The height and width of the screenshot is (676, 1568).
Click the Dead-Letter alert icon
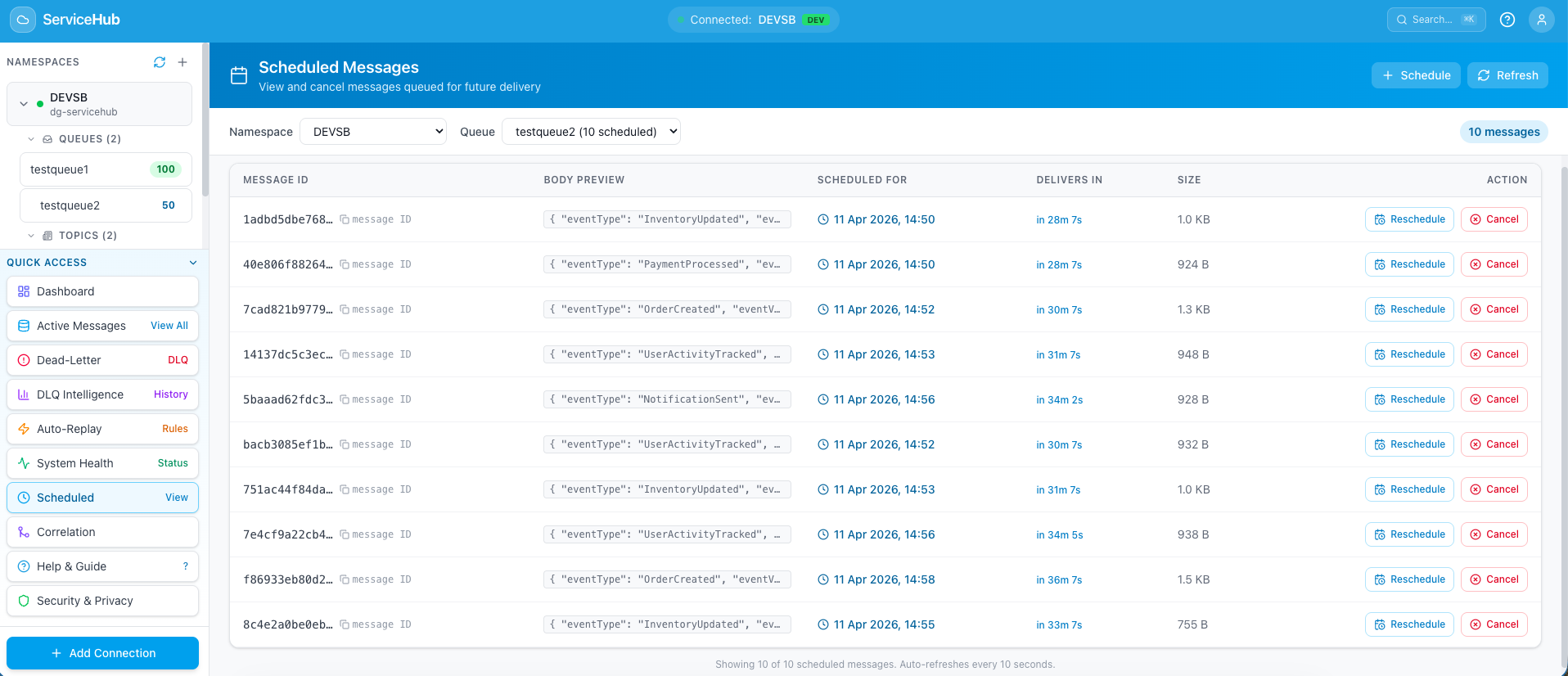pos(24,360)
